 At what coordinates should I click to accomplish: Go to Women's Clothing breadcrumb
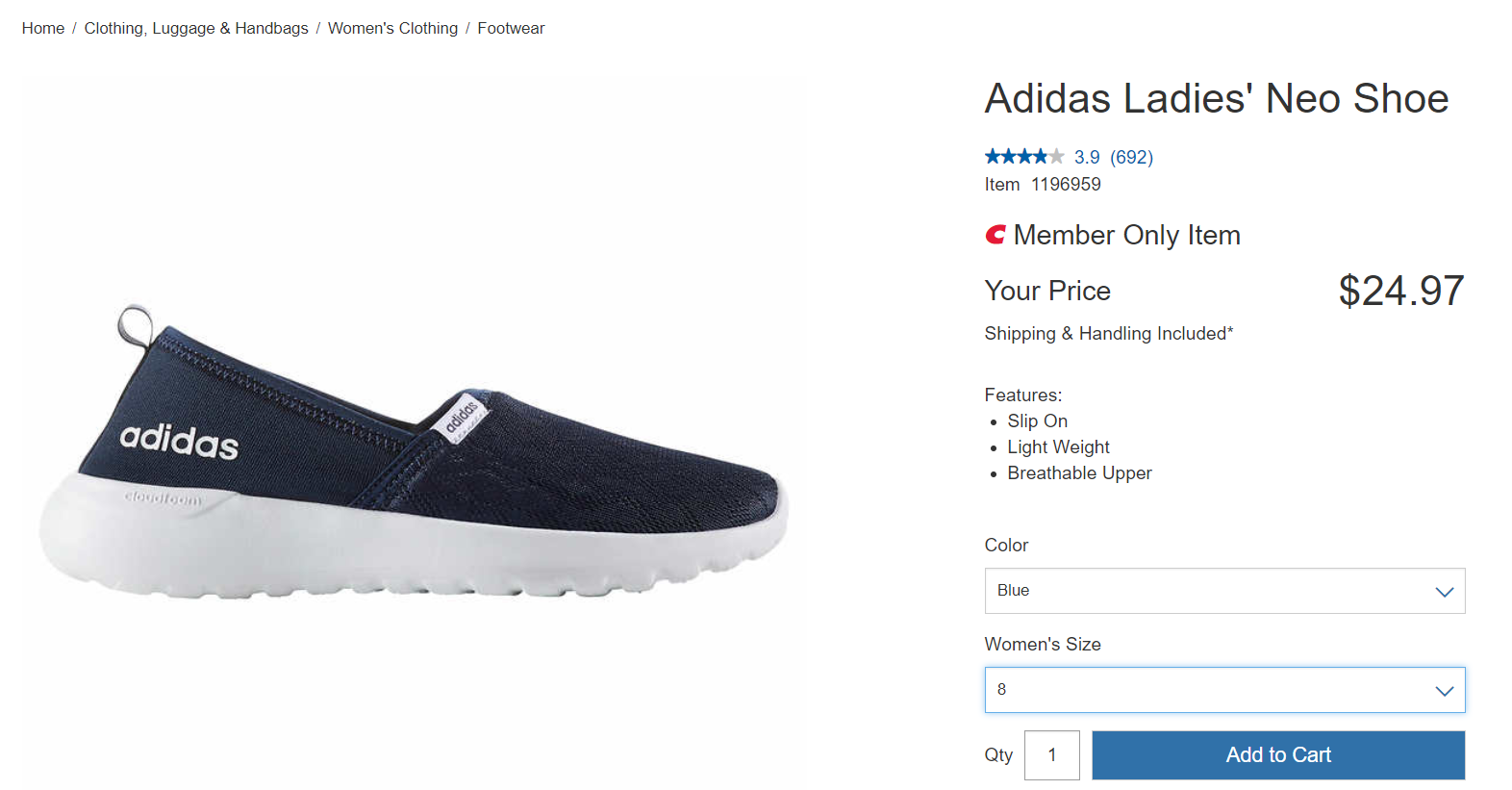pos(392,29)
